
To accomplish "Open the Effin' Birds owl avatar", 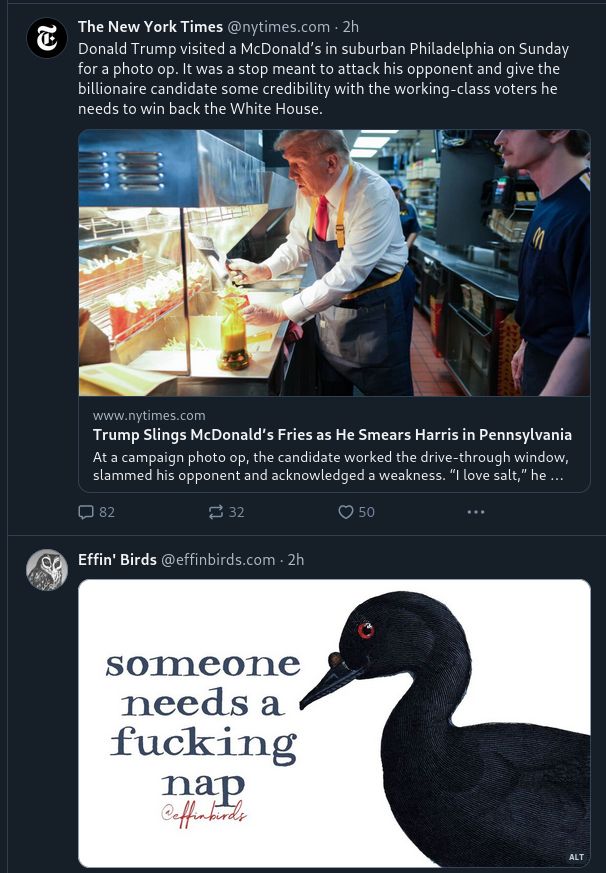I will [x=47, y=570].
